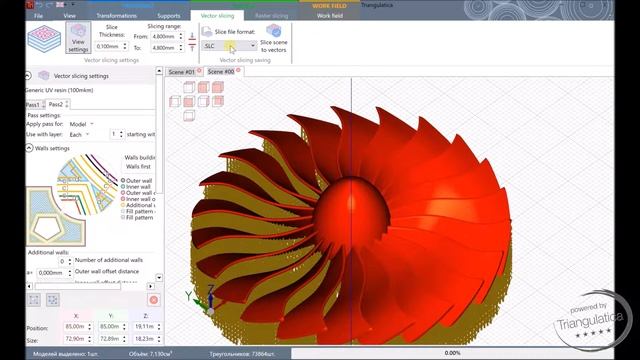640x360 pixels.
Task: Close the Scene #01 tab
Action: (x=200, y=71)
